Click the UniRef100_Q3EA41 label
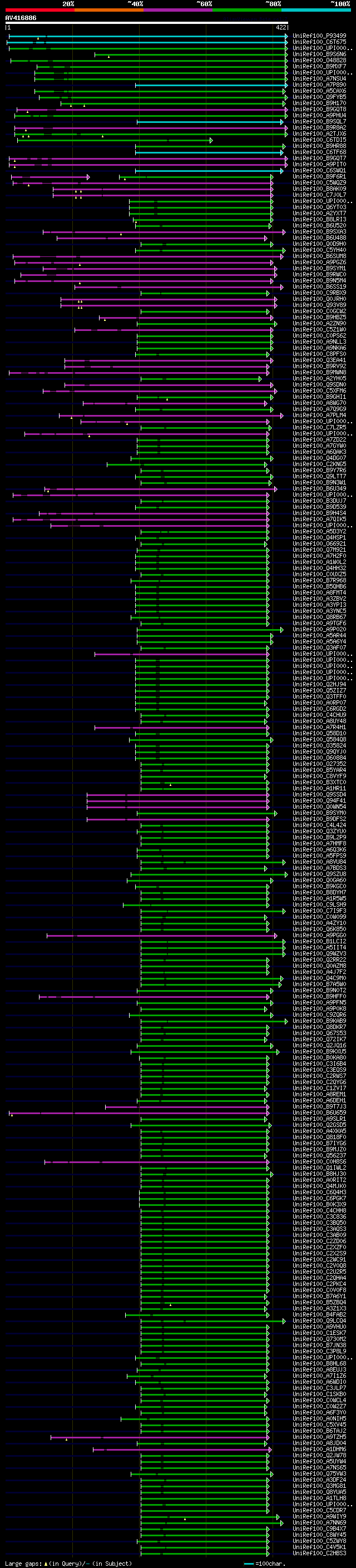 click(319, 360)
